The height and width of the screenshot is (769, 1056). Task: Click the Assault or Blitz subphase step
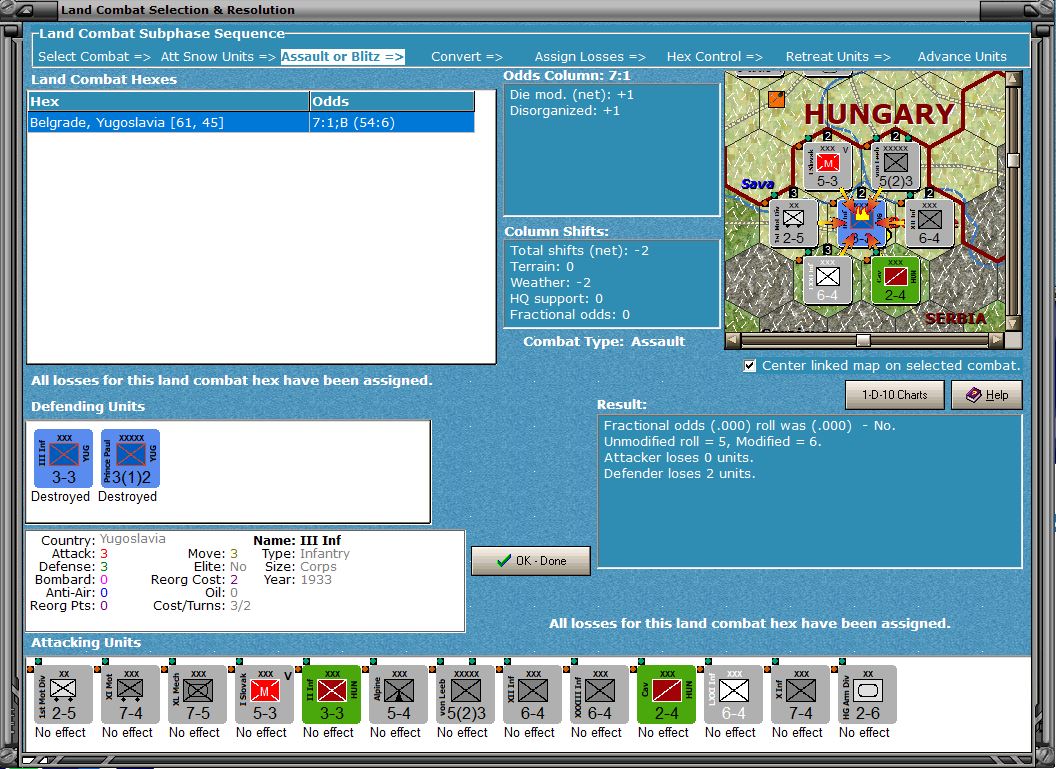[343, 57]
